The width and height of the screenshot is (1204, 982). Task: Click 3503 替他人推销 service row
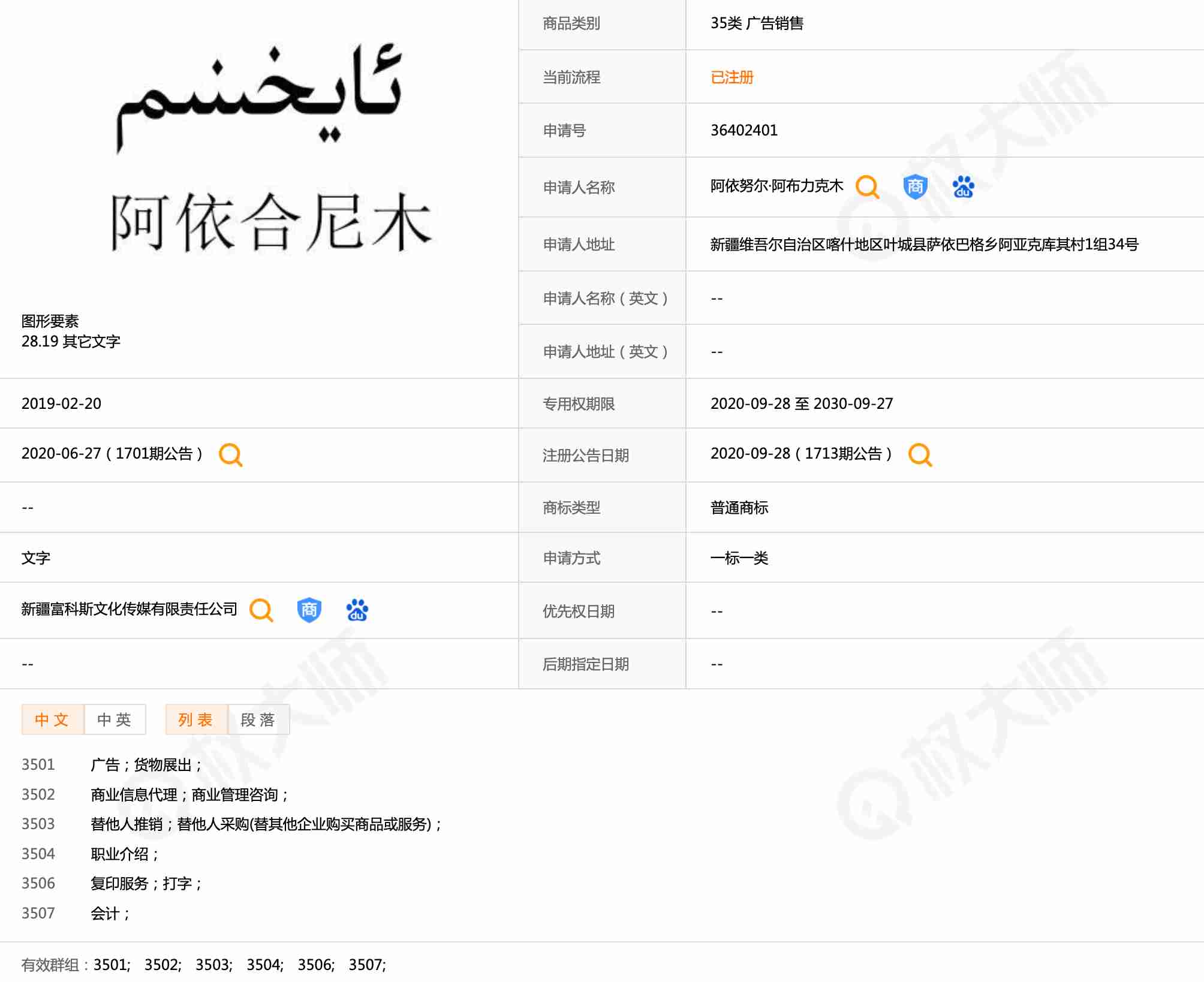coord(266,824)
